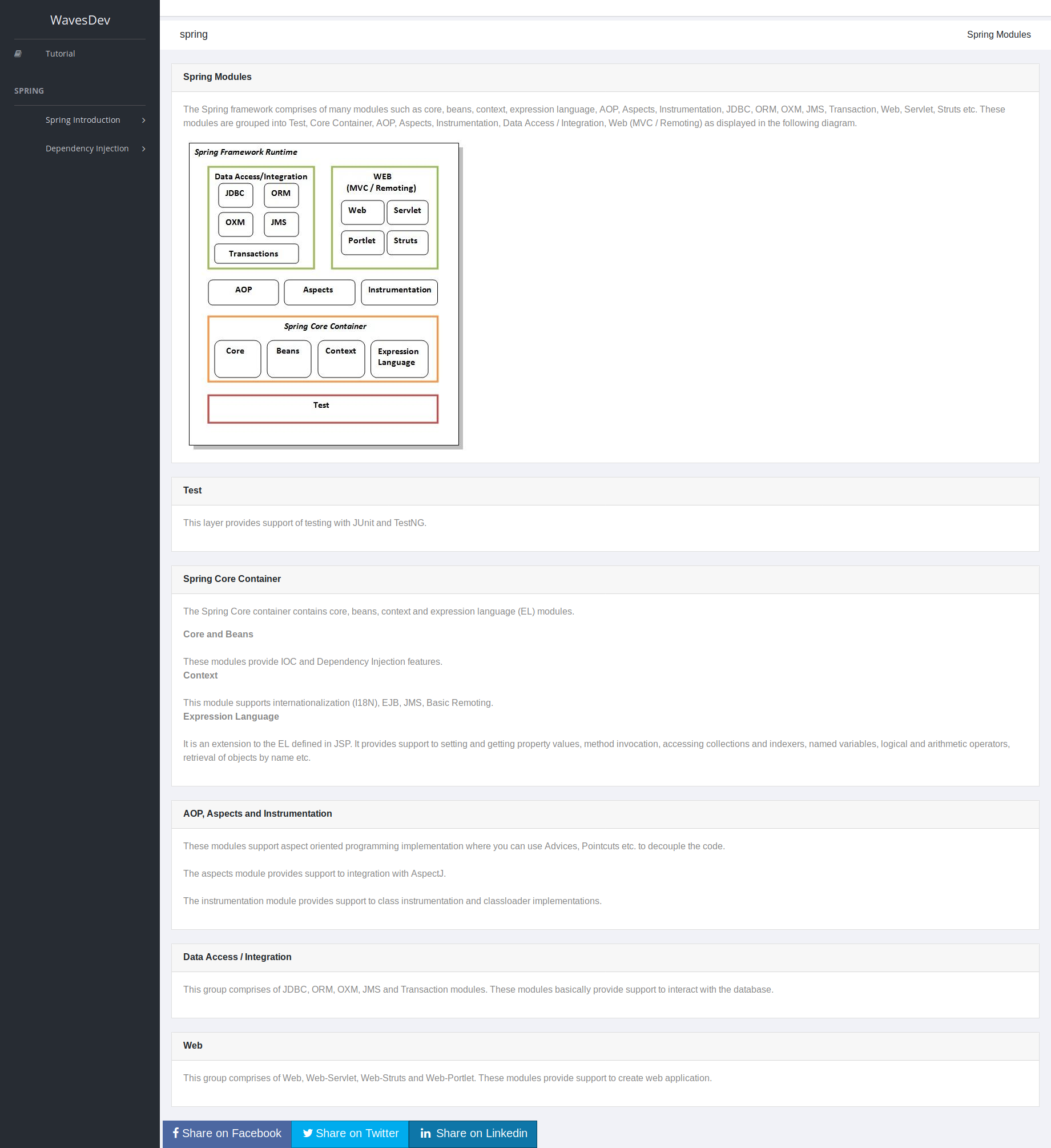Click text about IOC and Dependency Injection

[313, 662]
